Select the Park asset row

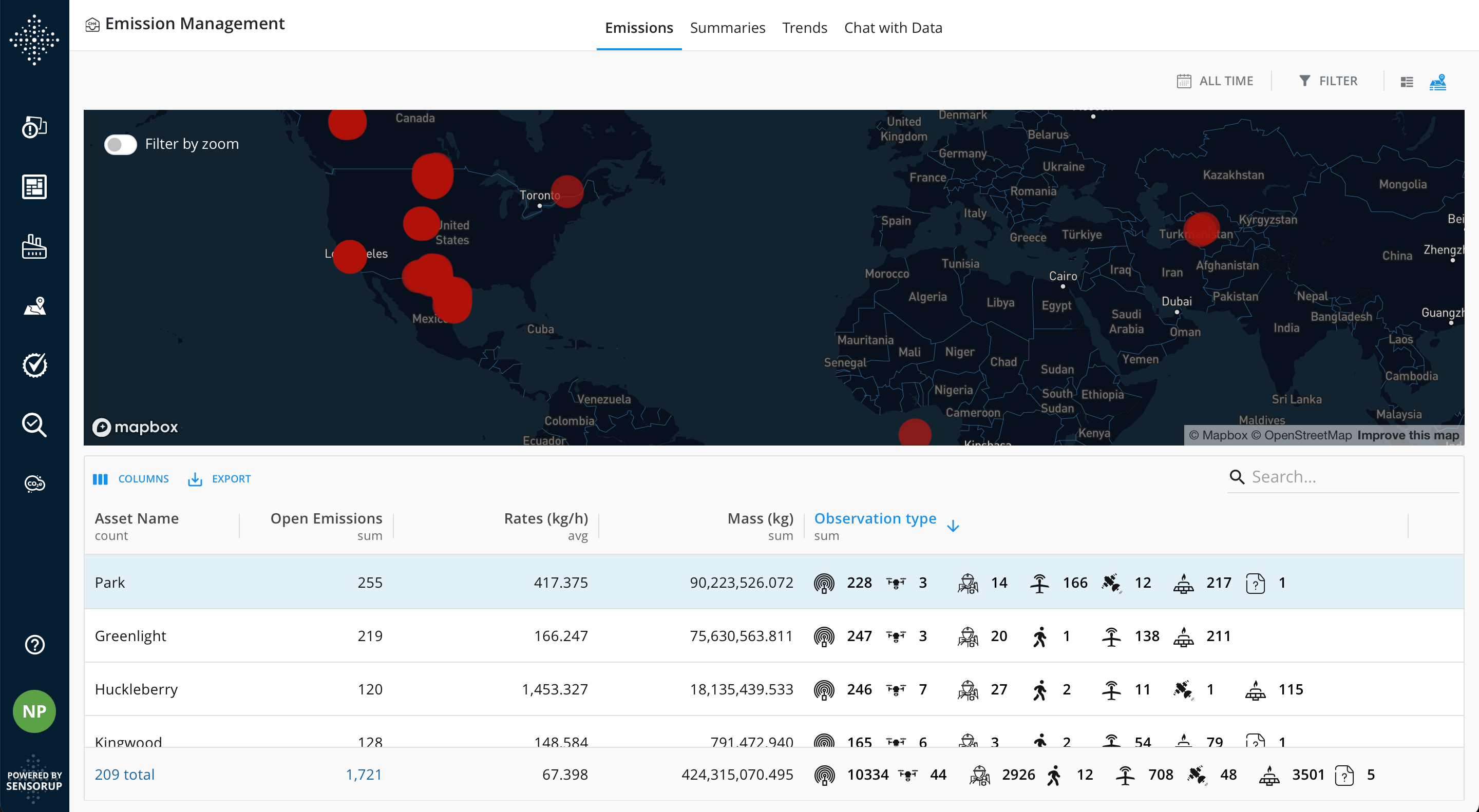click(x=773, y=582)
